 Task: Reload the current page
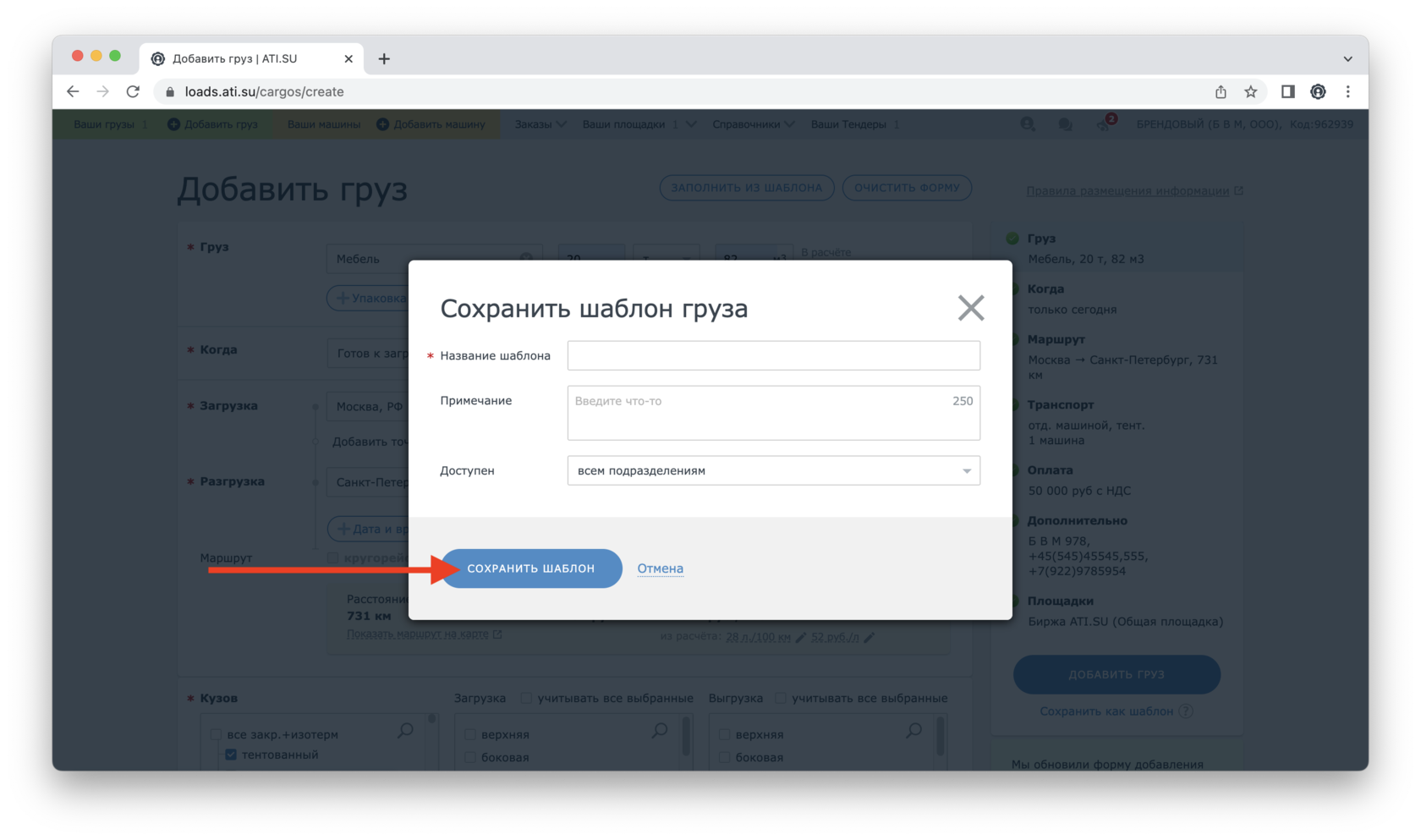(x=133, y=91)
